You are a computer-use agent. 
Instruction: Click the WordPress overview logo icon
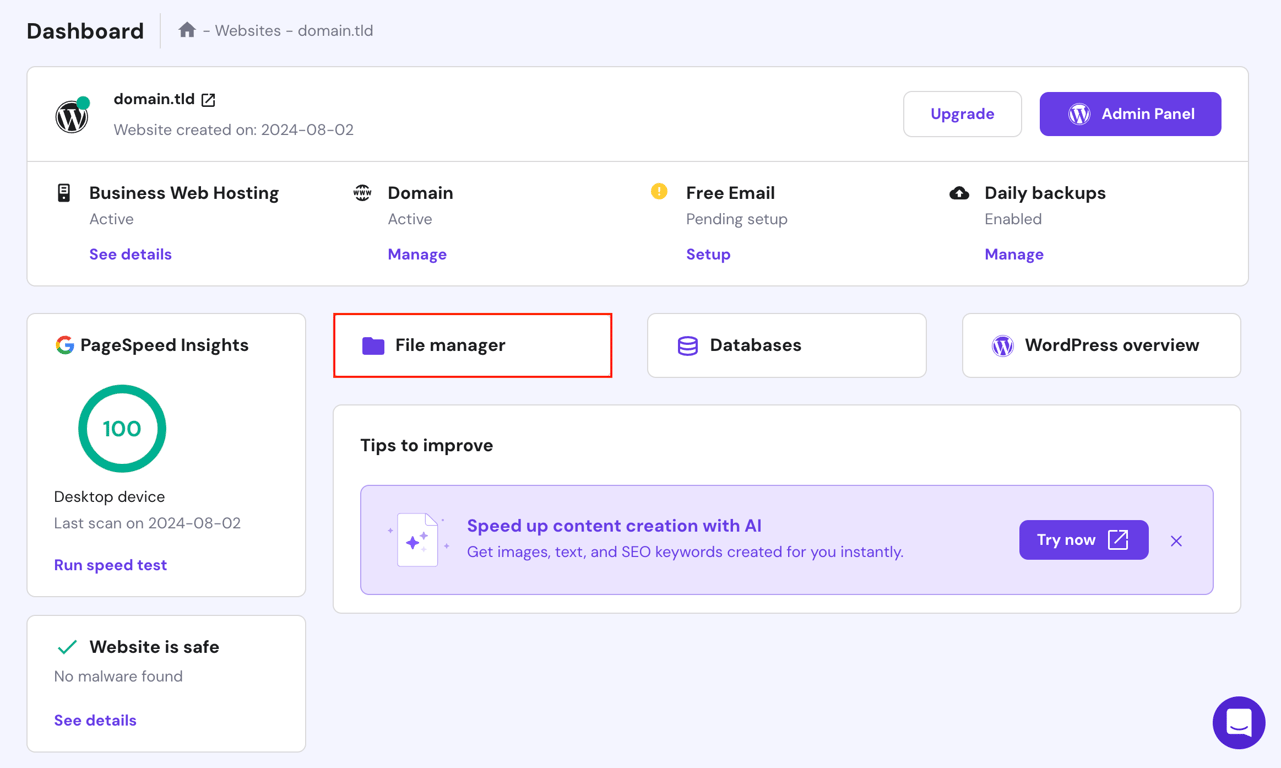pyautogui.click(x=1002, y=344)
